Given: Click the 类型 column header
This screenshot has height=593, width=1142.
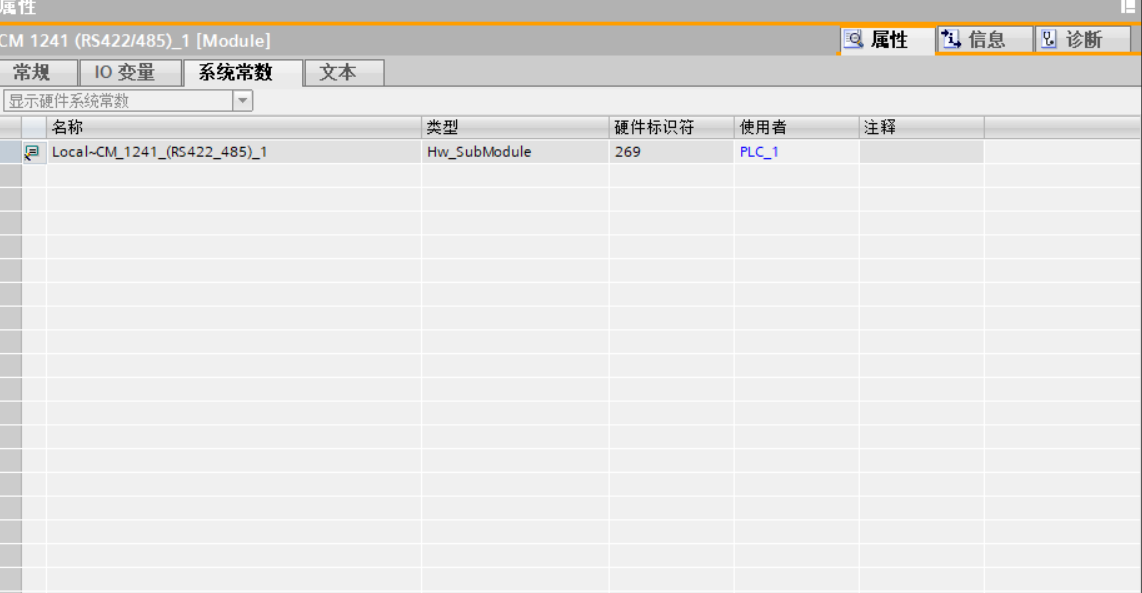Looking at the screenshot, I should pyautogui.click(x=514, y=127).
